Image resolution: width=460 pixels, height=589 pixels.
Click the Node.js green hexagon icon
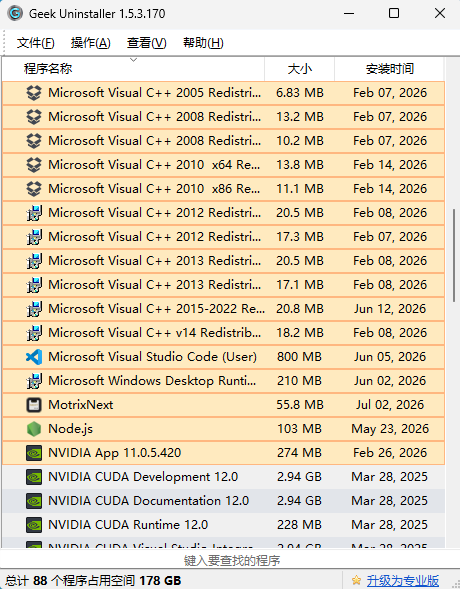tap(34, 429)
